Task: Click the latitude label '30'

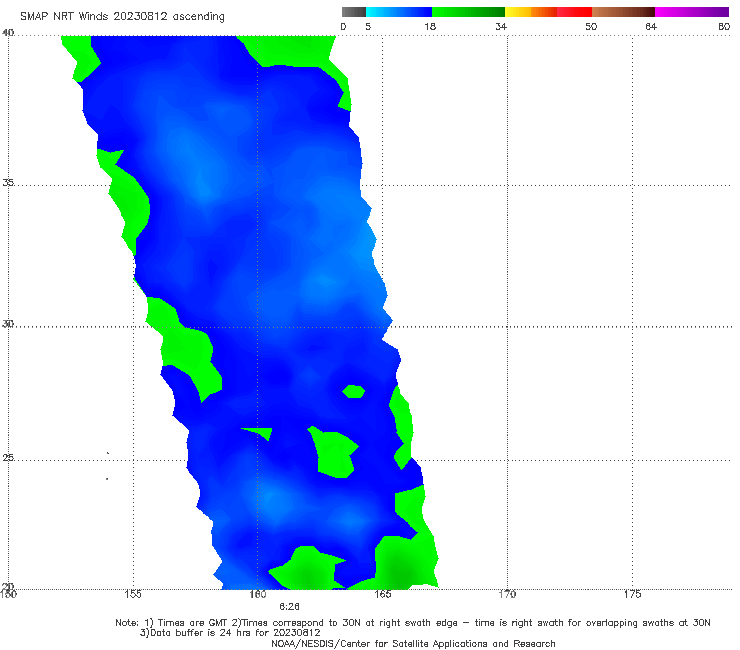Action: point(8,324)
